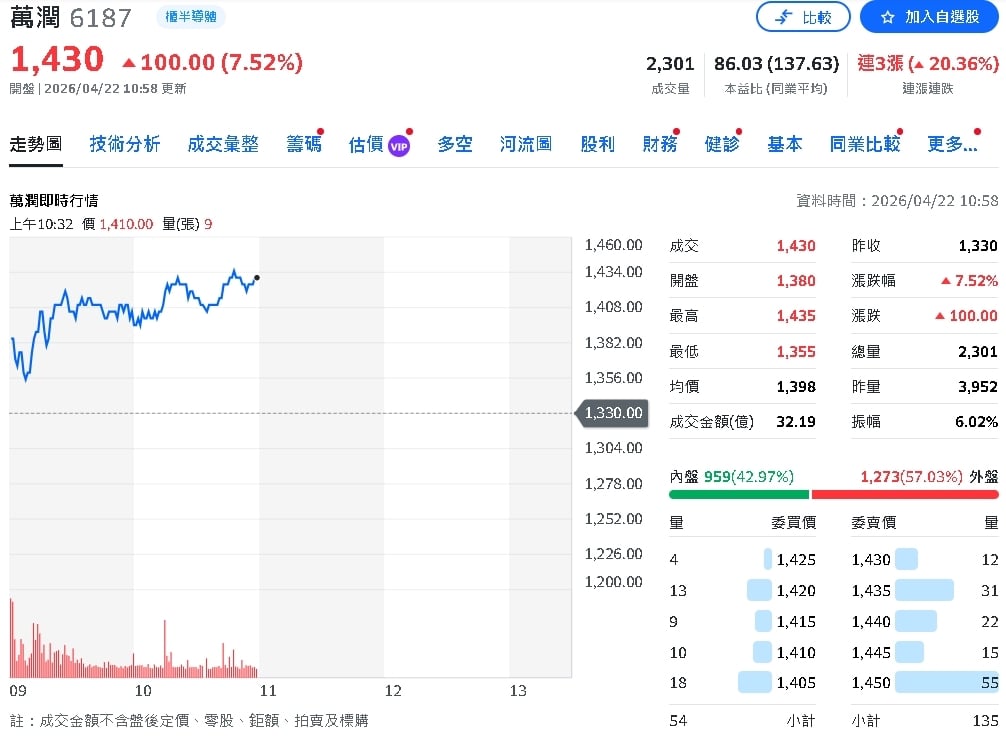
Task: Open the 技術分析 tab
Action: point(125,144)
